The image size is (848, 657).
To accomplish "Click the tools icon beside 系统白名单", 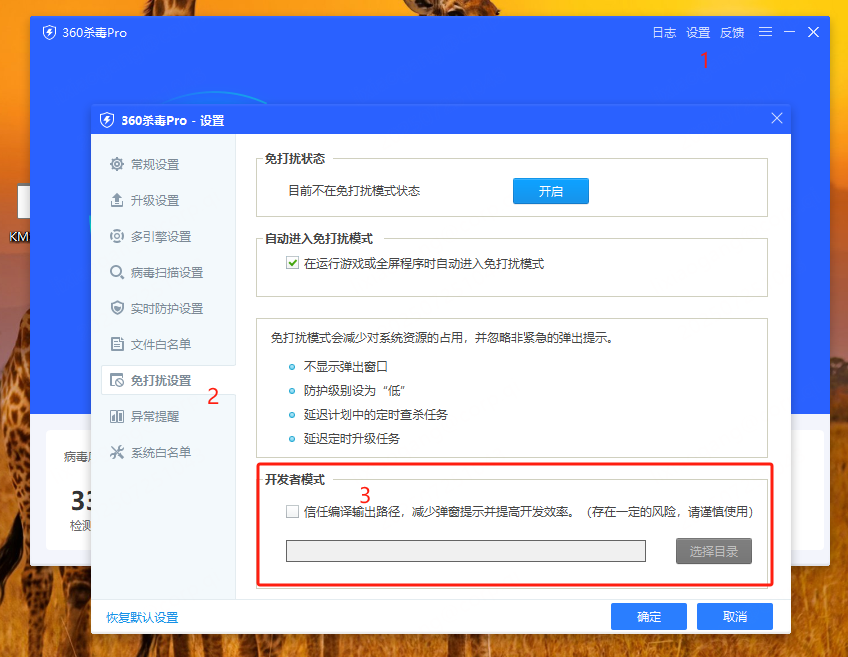I will pos(117,452).
